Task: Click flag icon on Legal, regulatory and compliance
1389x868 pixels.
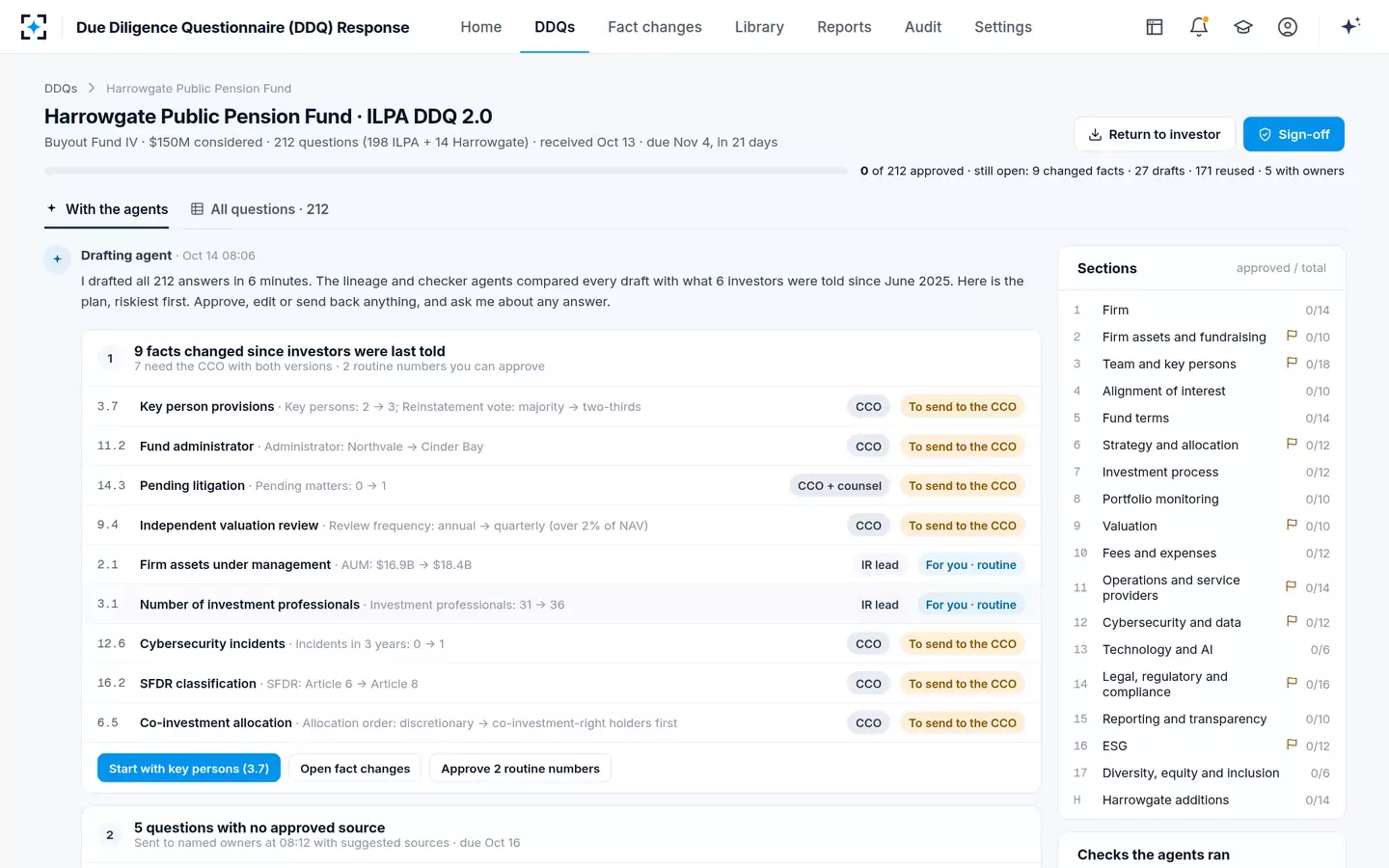Action: 1292,683
